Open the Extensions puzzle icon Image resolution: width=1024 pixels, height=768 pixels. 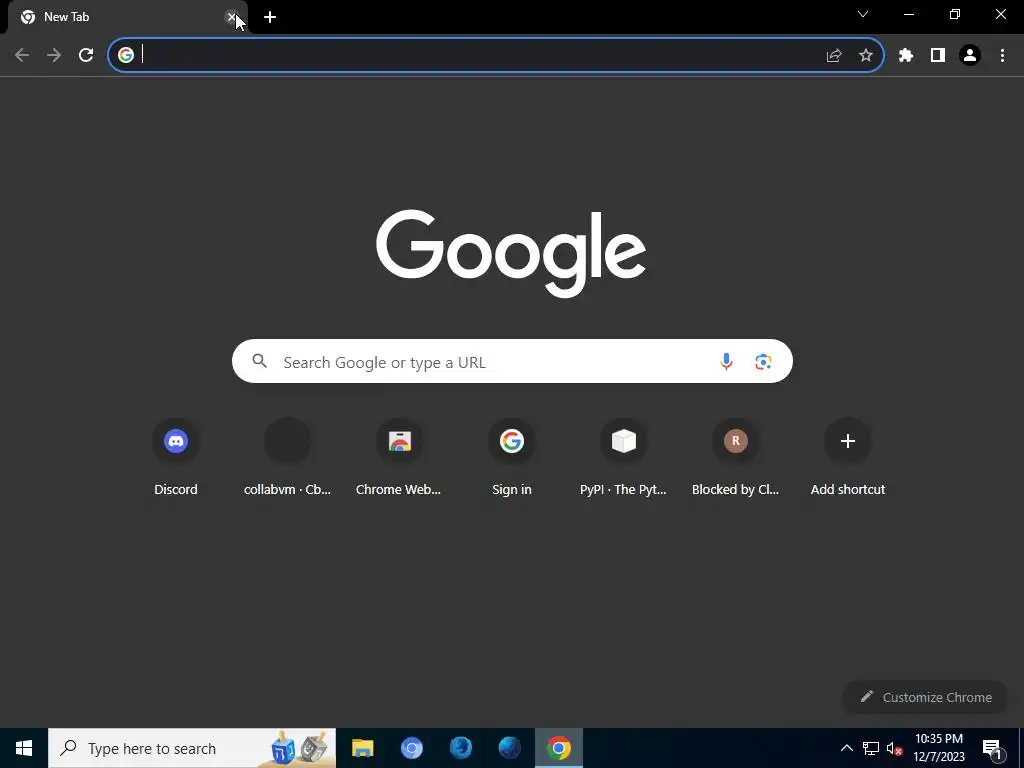[x=906, y=56]
